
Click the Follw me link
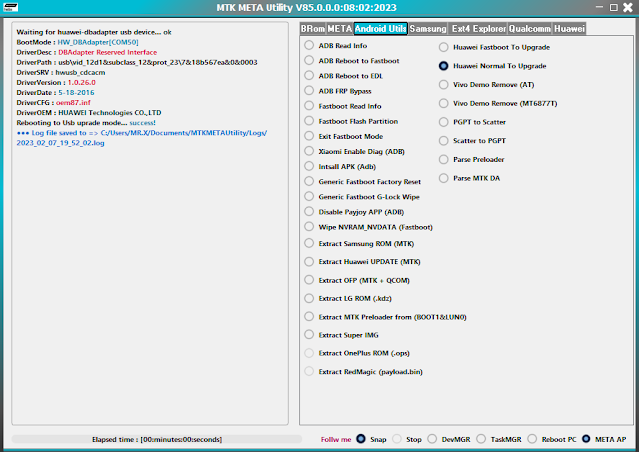336,439
